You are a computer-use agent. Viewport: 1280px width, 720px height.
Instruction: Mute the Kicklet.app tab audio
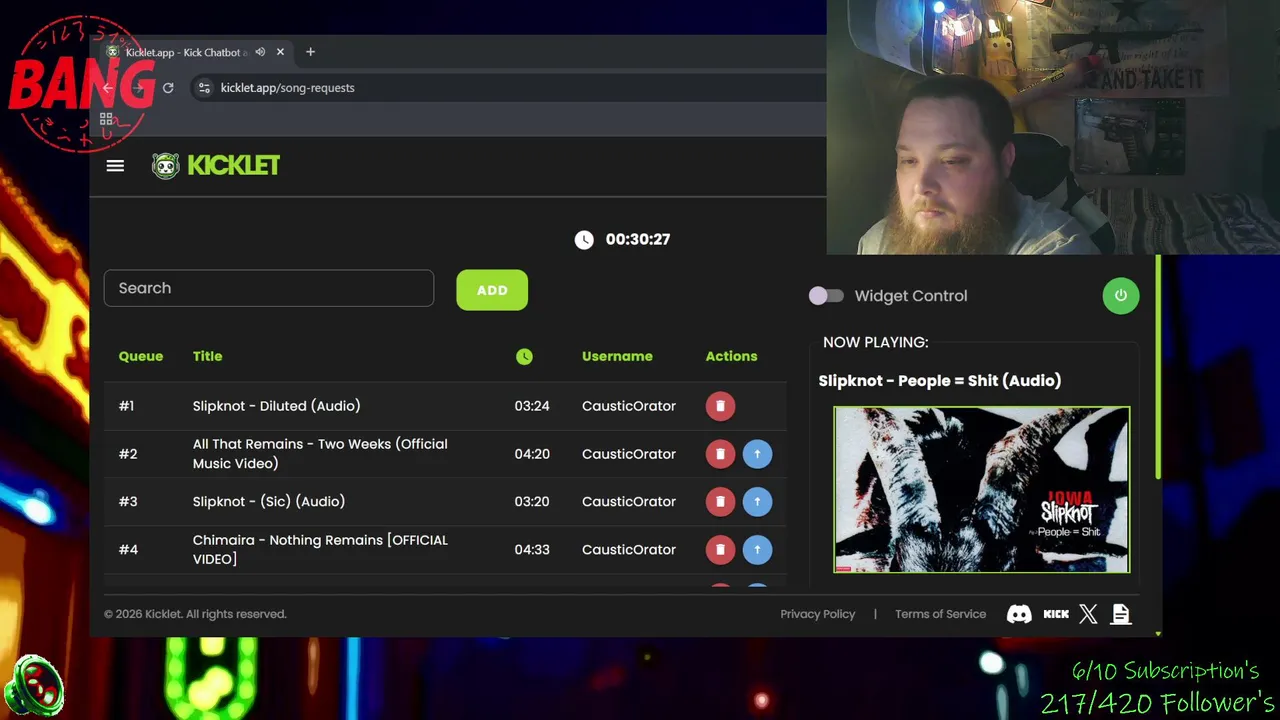click(260, 52)
